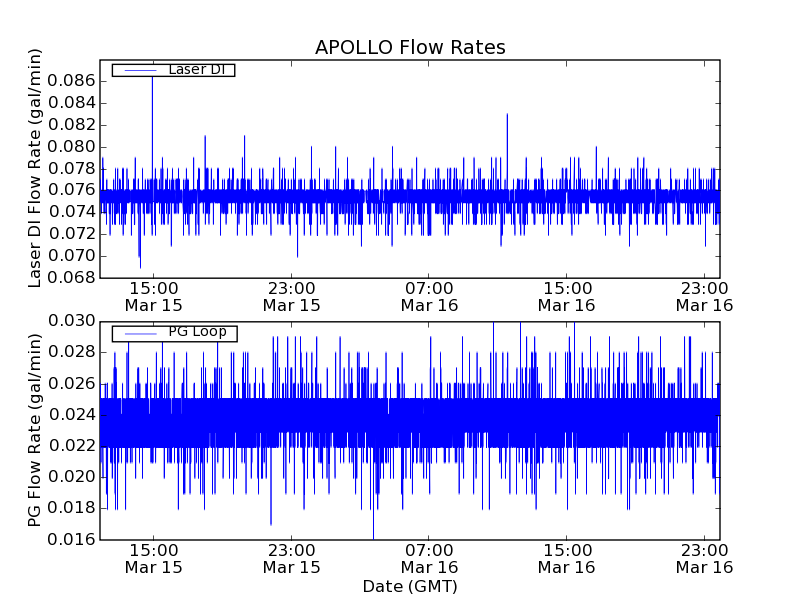The width and height of the screenshot is (800, 600).
Task: Click the 0.020 tick label
Action: (71, 477)
